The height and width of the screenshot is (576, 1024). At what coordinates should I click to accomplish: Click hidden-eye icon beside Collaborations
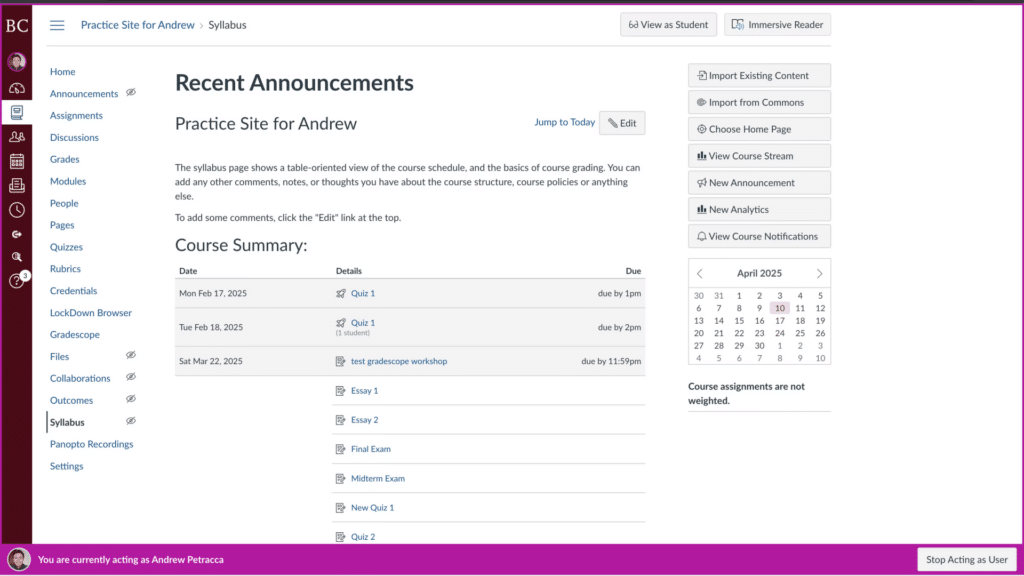click(x=131, y=377)
